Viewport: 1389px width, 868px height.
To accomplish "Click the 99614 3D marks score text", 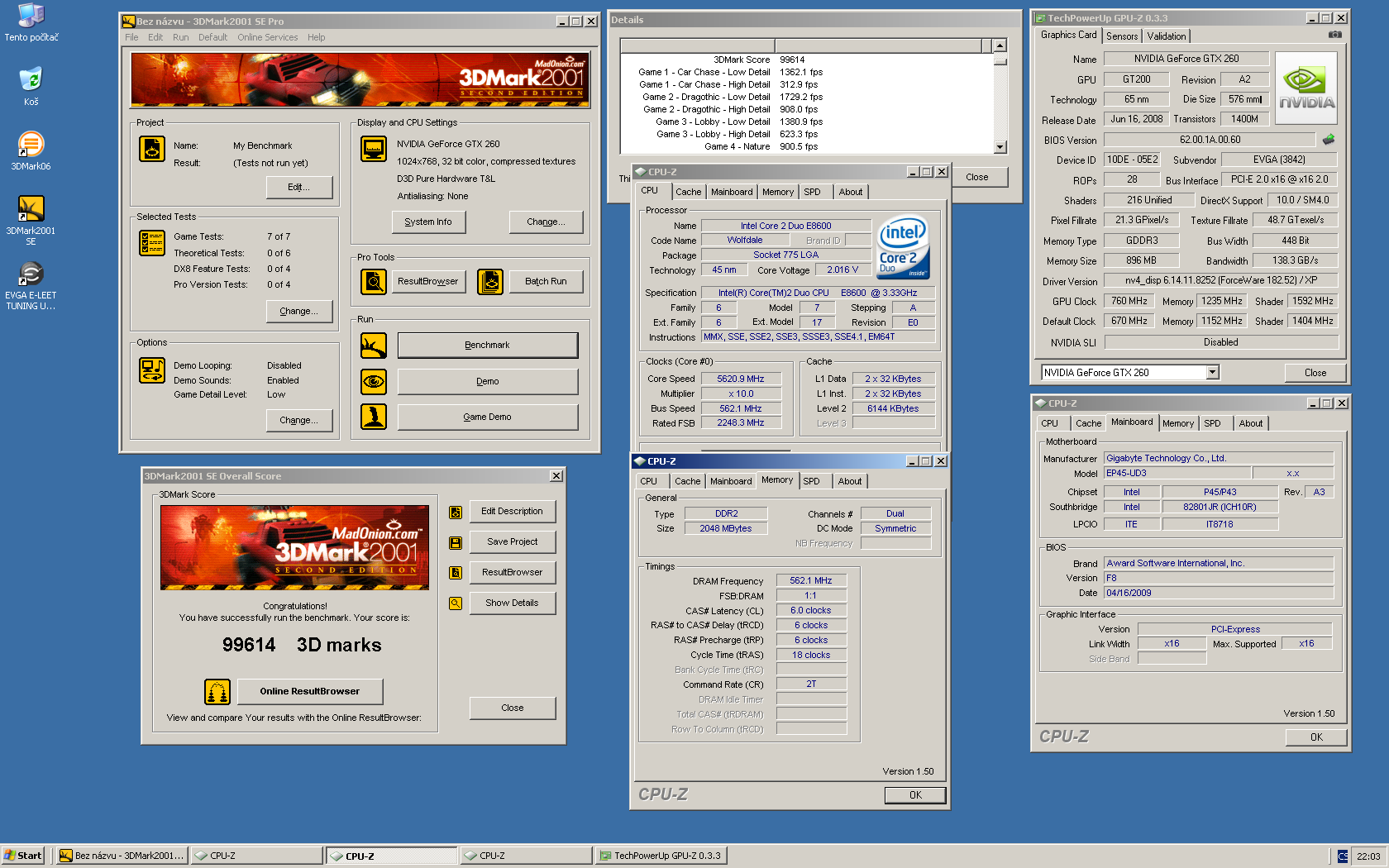I will point(302,646).
